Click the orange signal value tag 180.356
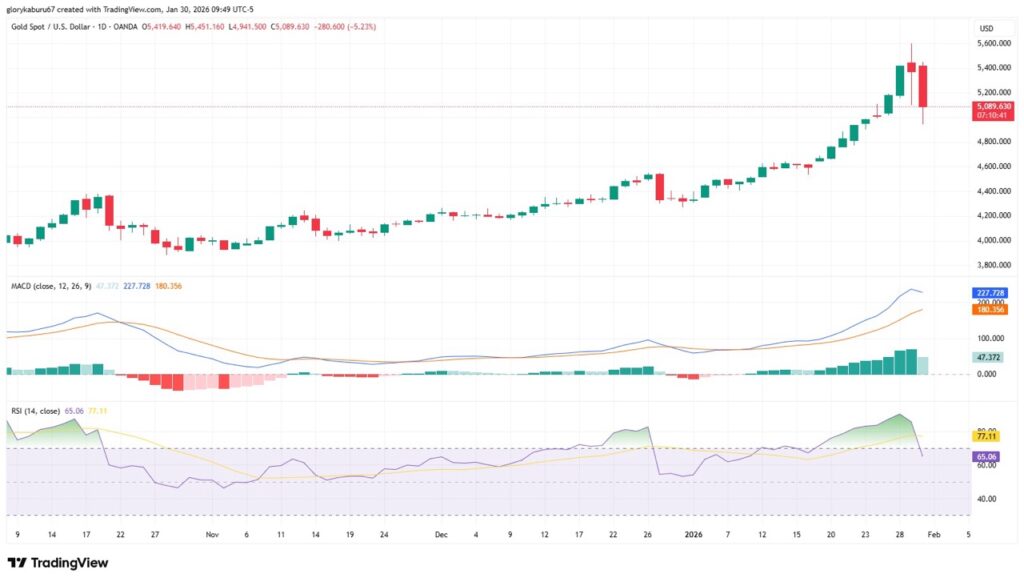Viewport: 1024px width, 582px height. coord(989,310)
